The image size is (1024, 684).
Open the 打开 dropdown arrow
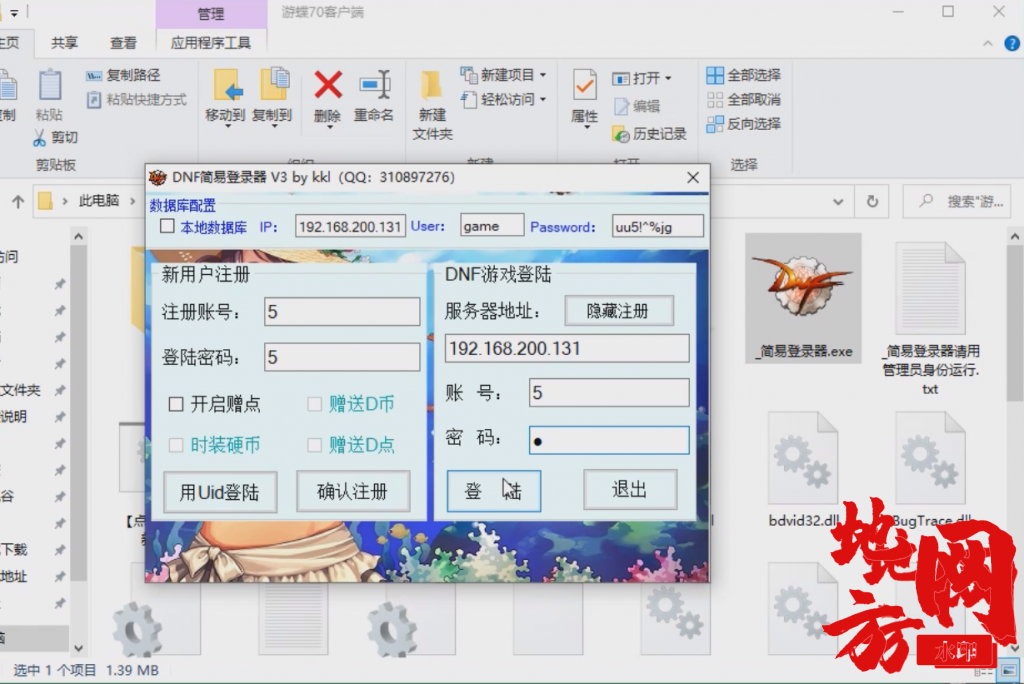(668, 78)
